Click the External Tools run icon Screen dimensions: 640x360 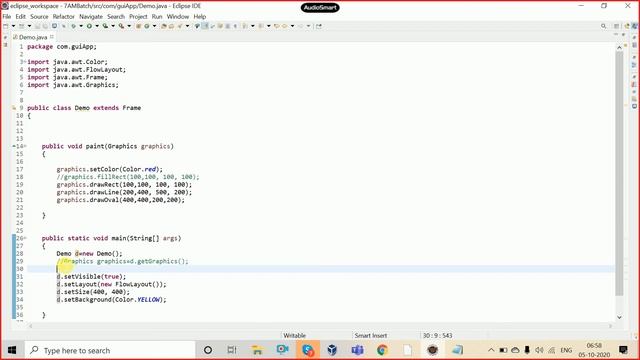click(x=121, y=26)
